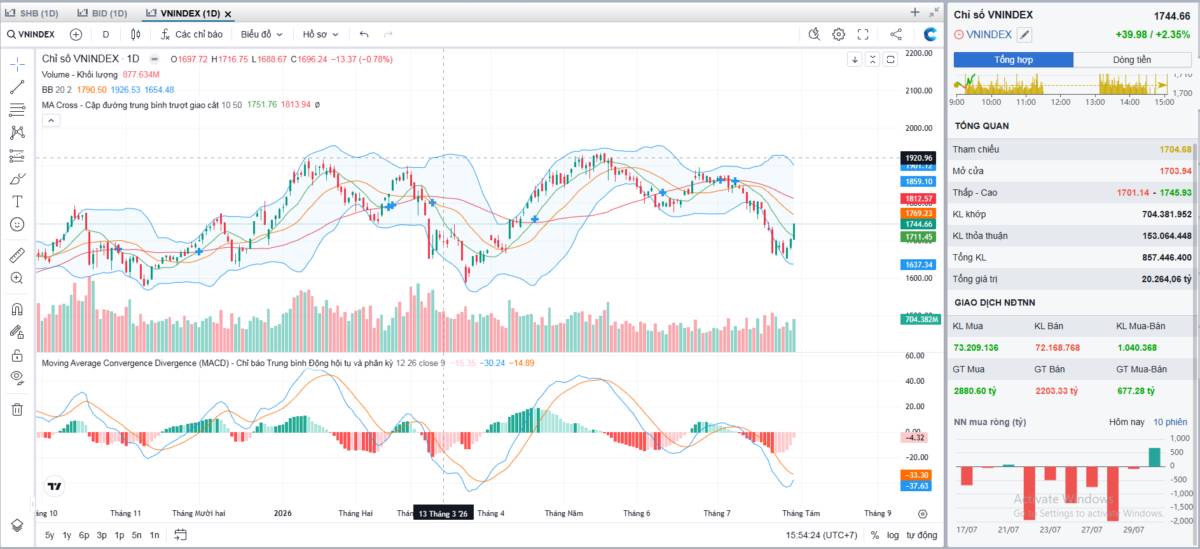This screenshot has height=549, width=1200.
Task: Click the pencil edit icon beside VNINDEX
Action: click(x=1025, y=35)
